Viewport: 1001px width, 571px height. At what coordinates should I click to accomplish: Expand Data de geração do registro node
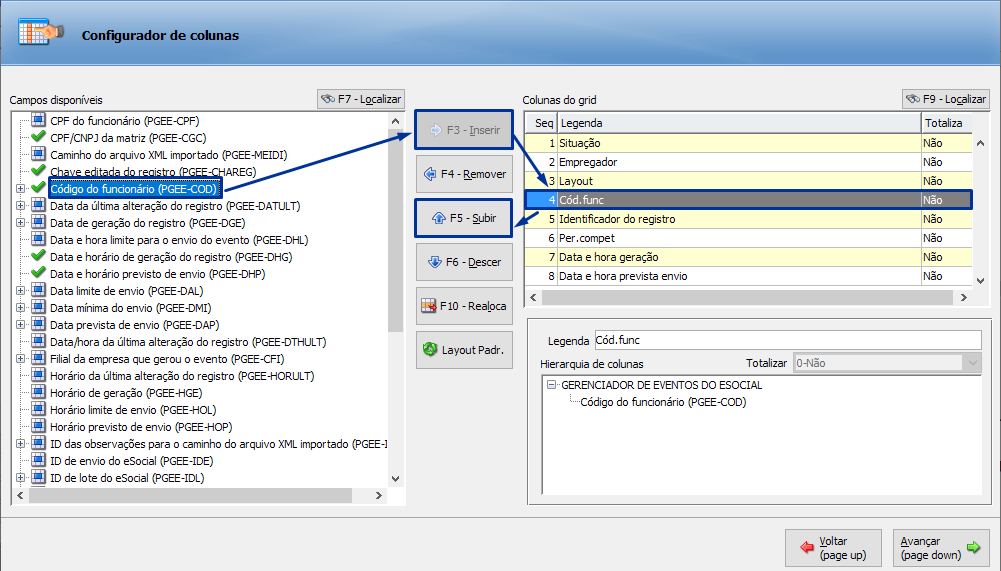coord(20,223)
